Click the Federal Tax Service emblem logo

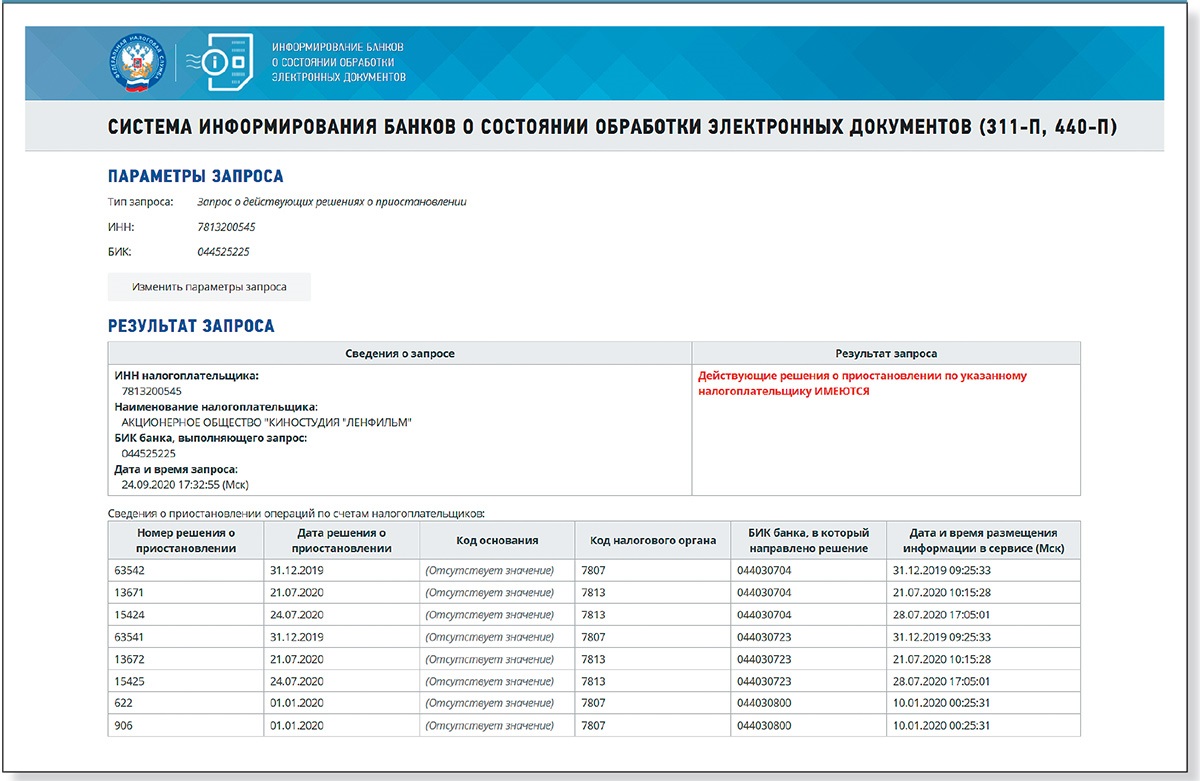134,63
